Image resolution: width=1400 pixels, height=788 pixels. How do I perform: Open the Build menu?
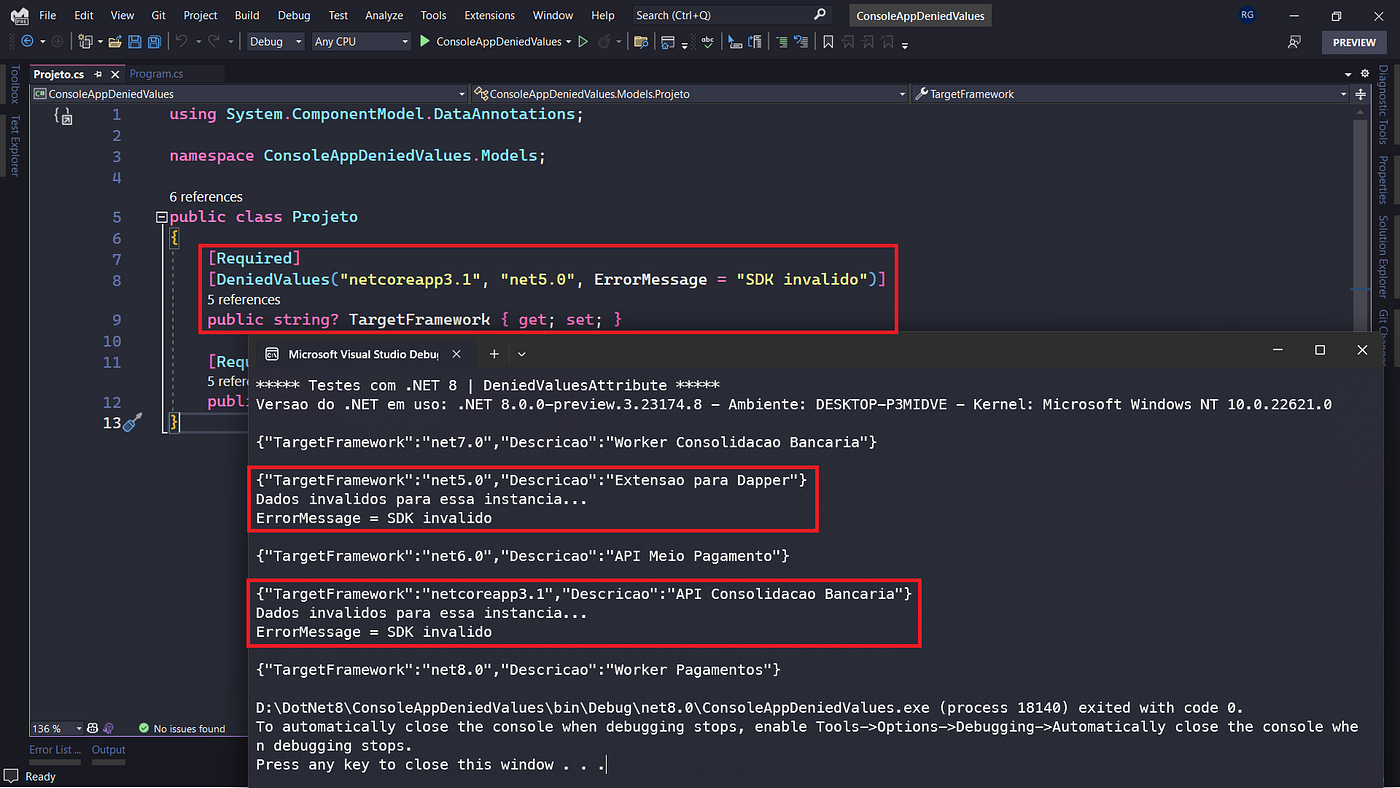pos(246,15)
